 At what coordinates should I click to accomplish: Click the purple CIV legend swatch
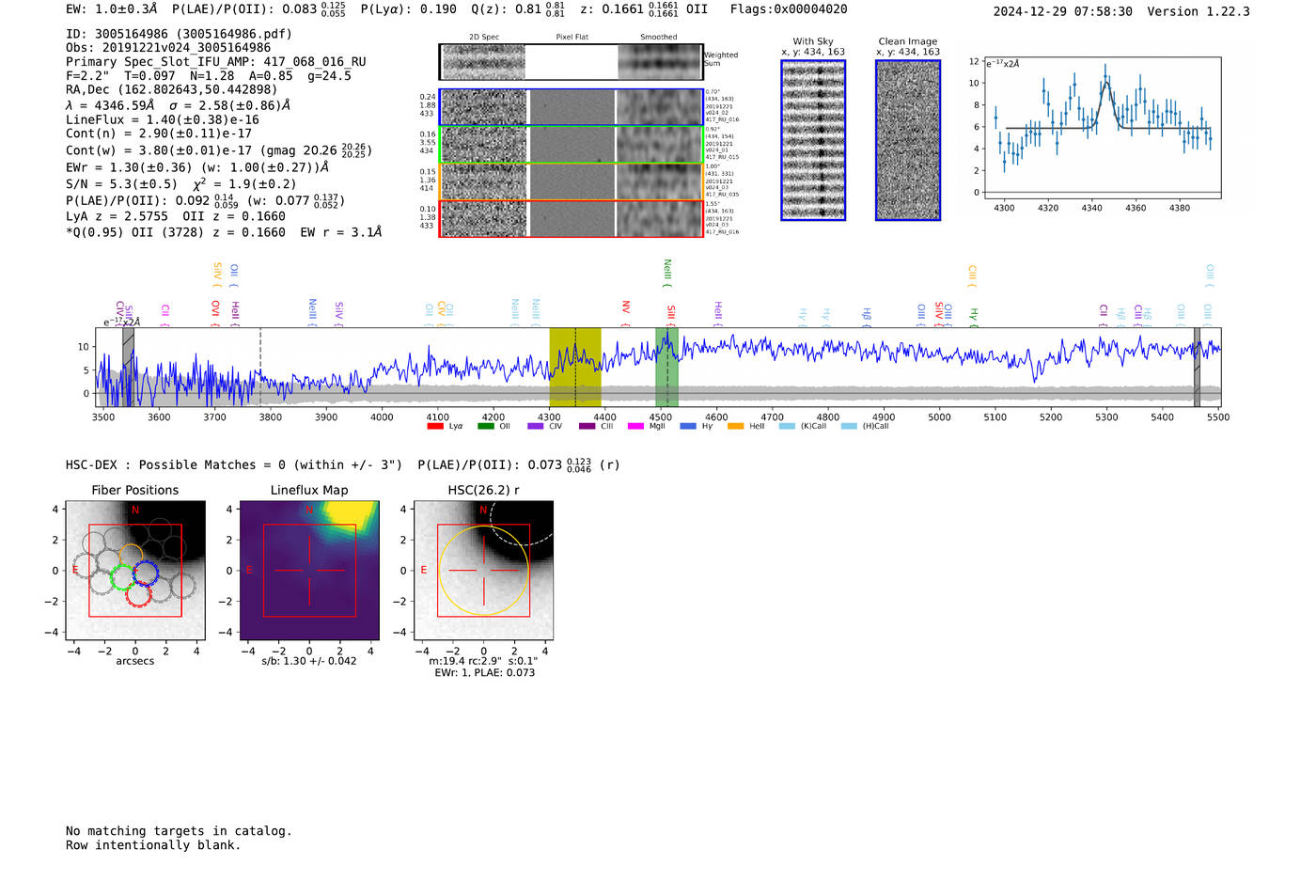coord(536,427)
